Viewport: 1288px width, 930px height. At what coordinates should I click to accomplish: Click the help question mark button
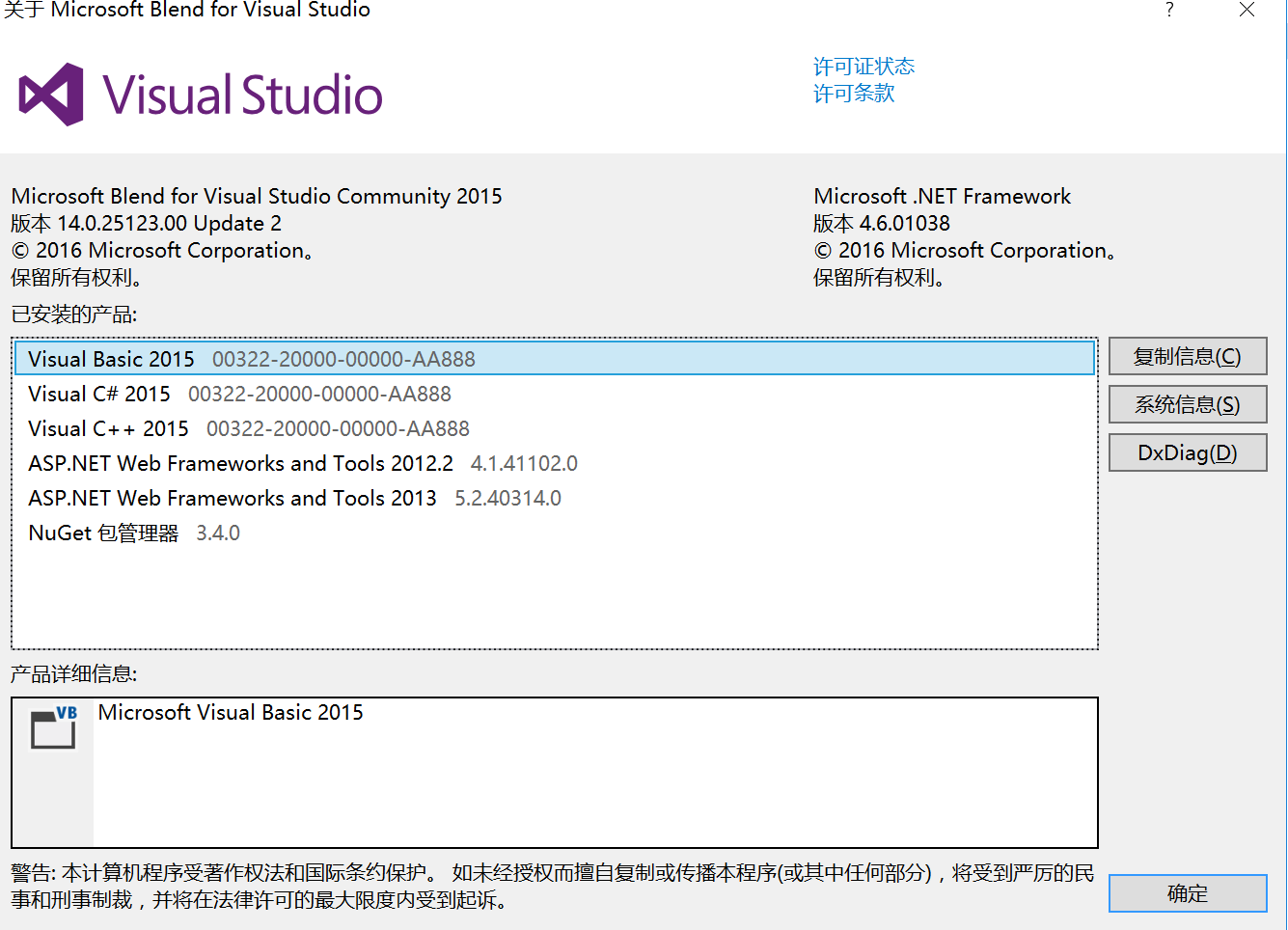coord(1169,10)
